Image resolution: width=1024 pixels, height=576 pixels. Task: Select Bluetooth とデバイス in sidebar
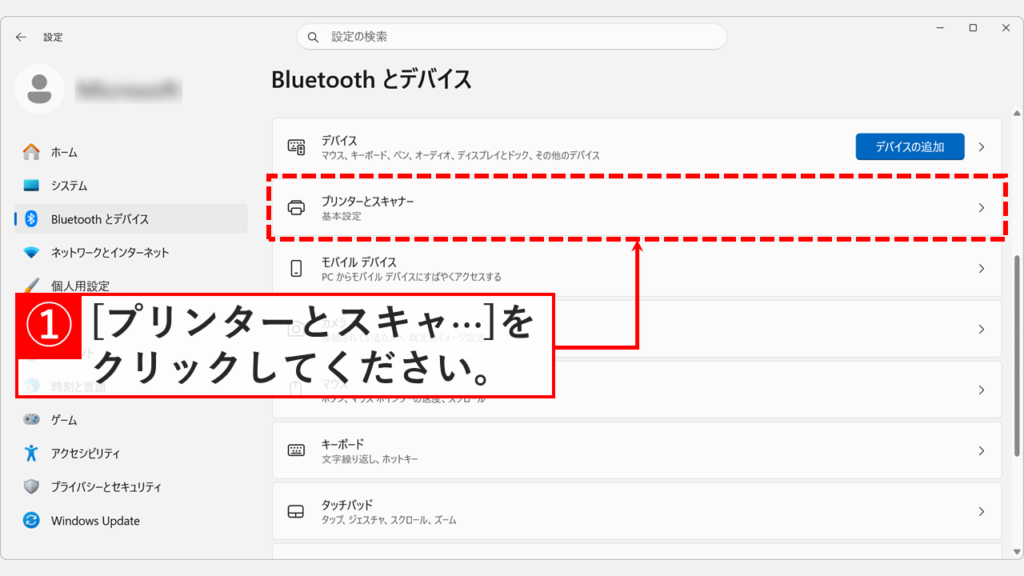click(x=131, y=219)
